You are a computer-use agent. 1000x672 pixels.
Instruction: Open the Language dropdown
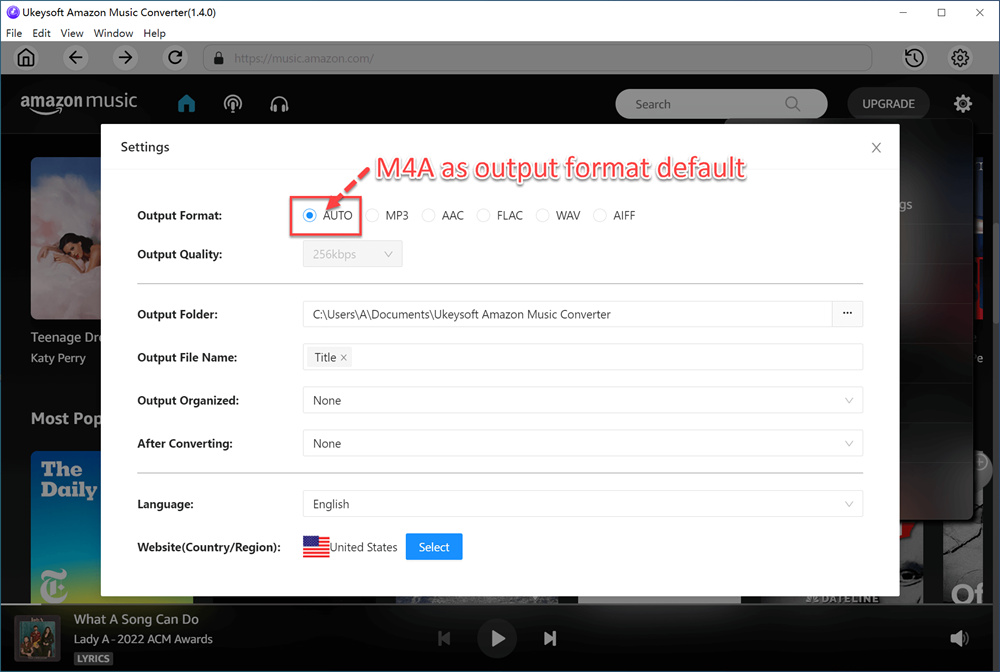582,504
